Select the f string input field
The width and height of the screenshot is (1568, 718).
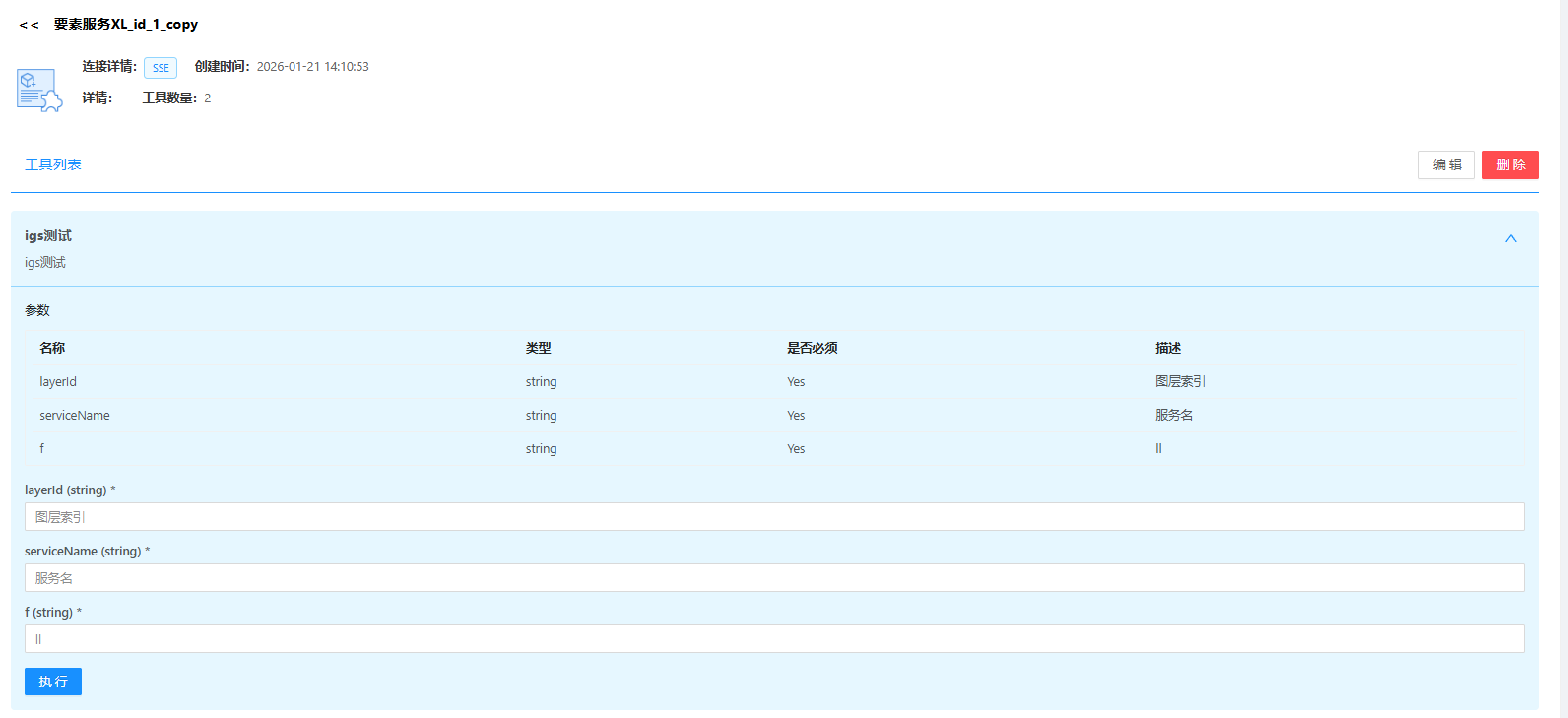773,639
